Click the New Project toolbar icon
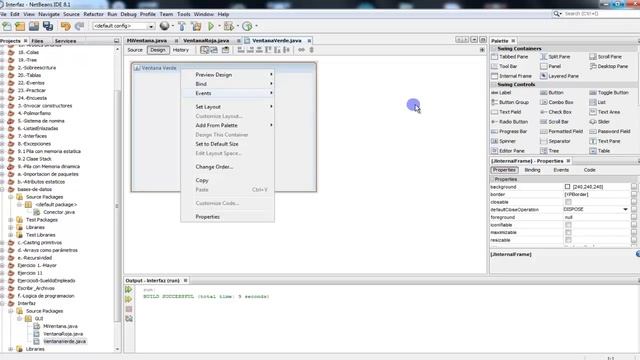Viewport: 640px width, 360px height. click(x=20, y=26)
